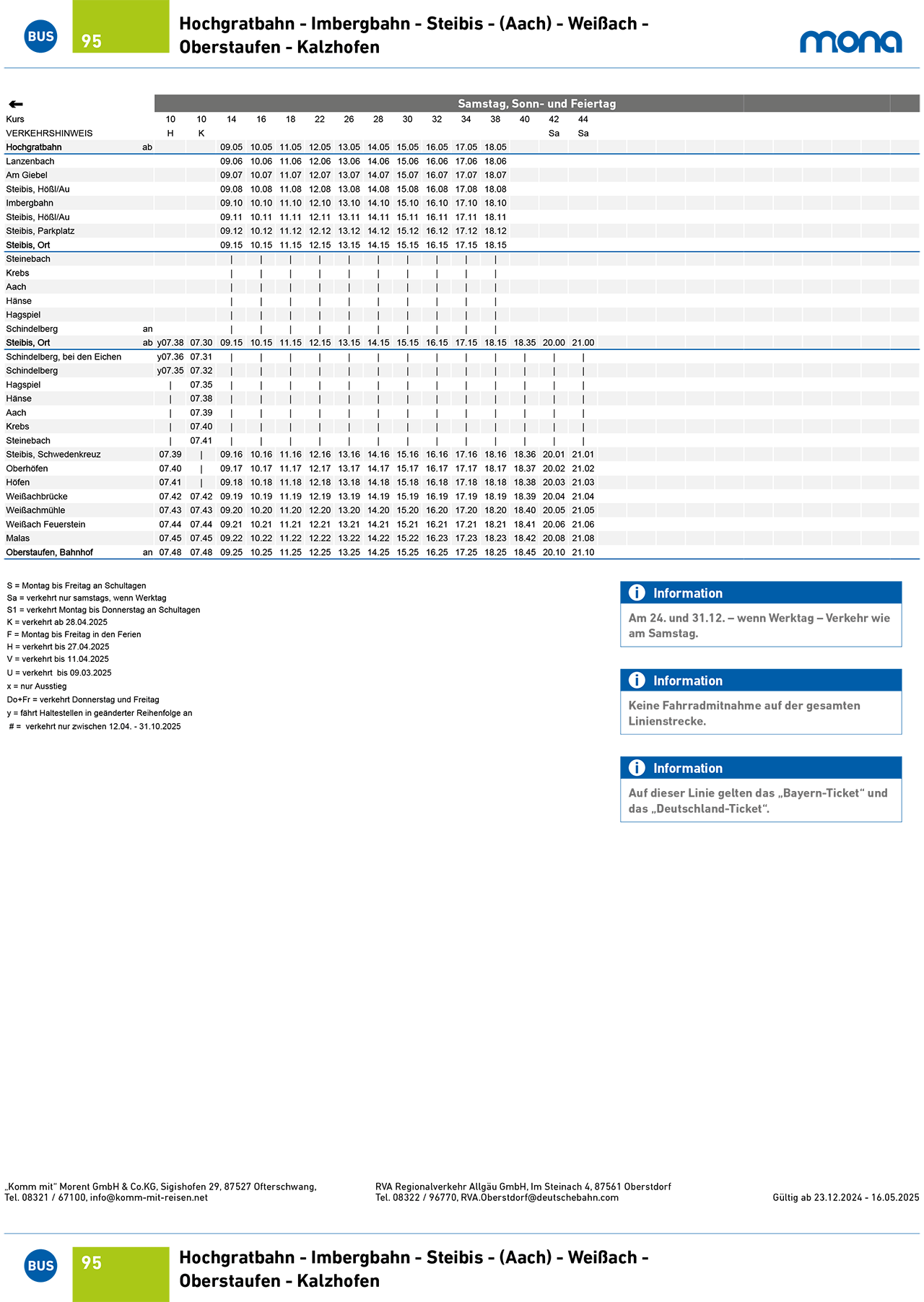Click the y07.38 time at Steibis, Ort
This screenshot has width=924, height=1302.
tap(170, 343)
